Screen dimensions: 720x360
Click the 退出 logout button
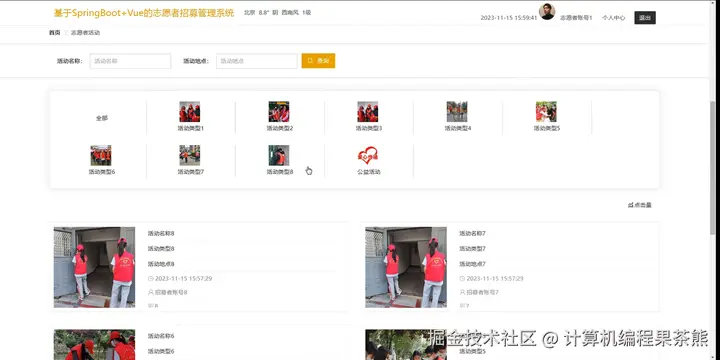point(645,17)
